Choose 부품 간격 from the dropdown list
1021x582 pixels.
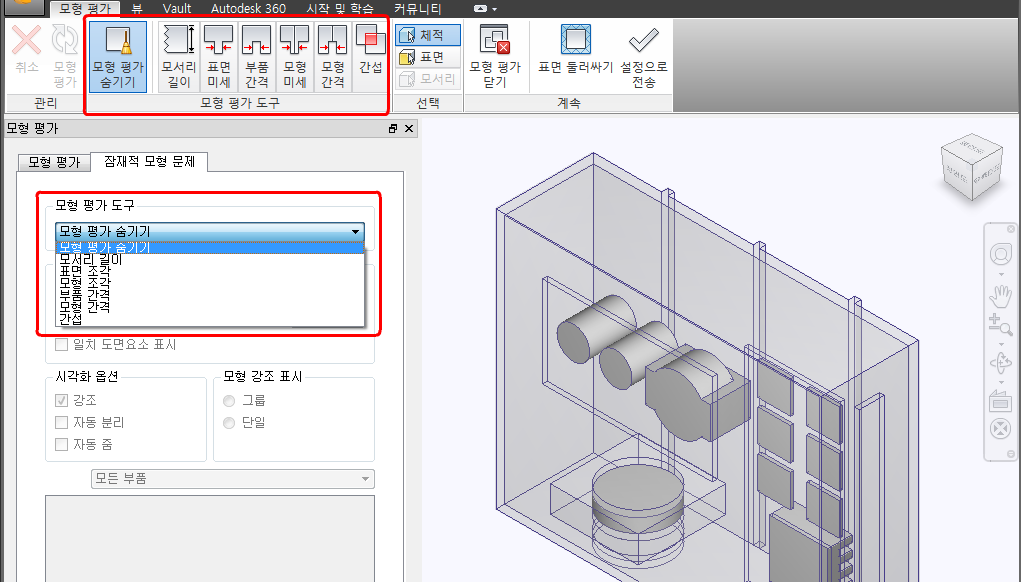pos(210,295)
